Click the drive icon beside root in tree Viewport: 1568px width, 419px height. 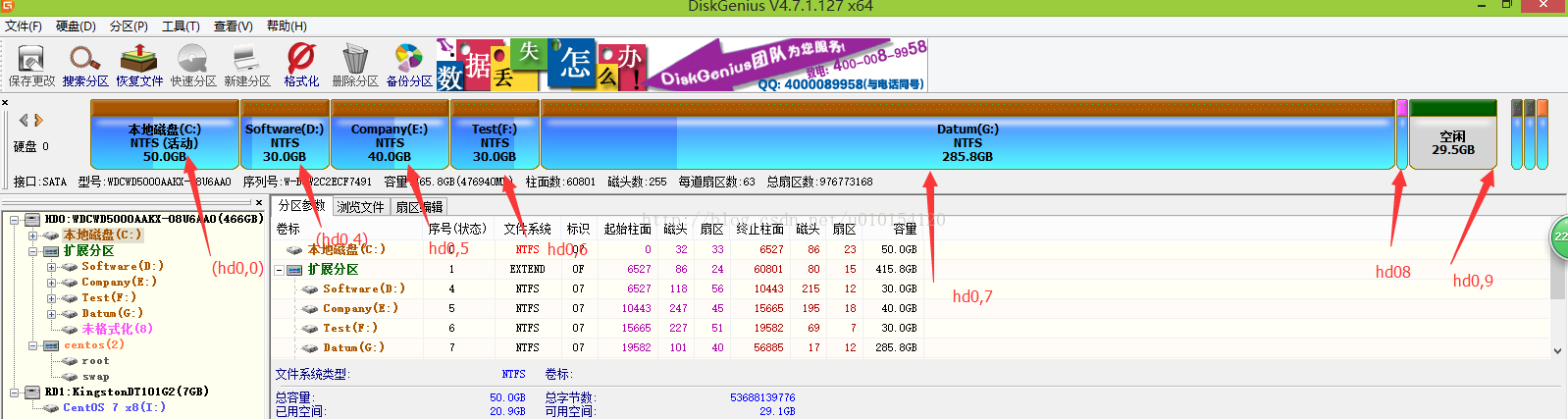click(x=70, y=361)
